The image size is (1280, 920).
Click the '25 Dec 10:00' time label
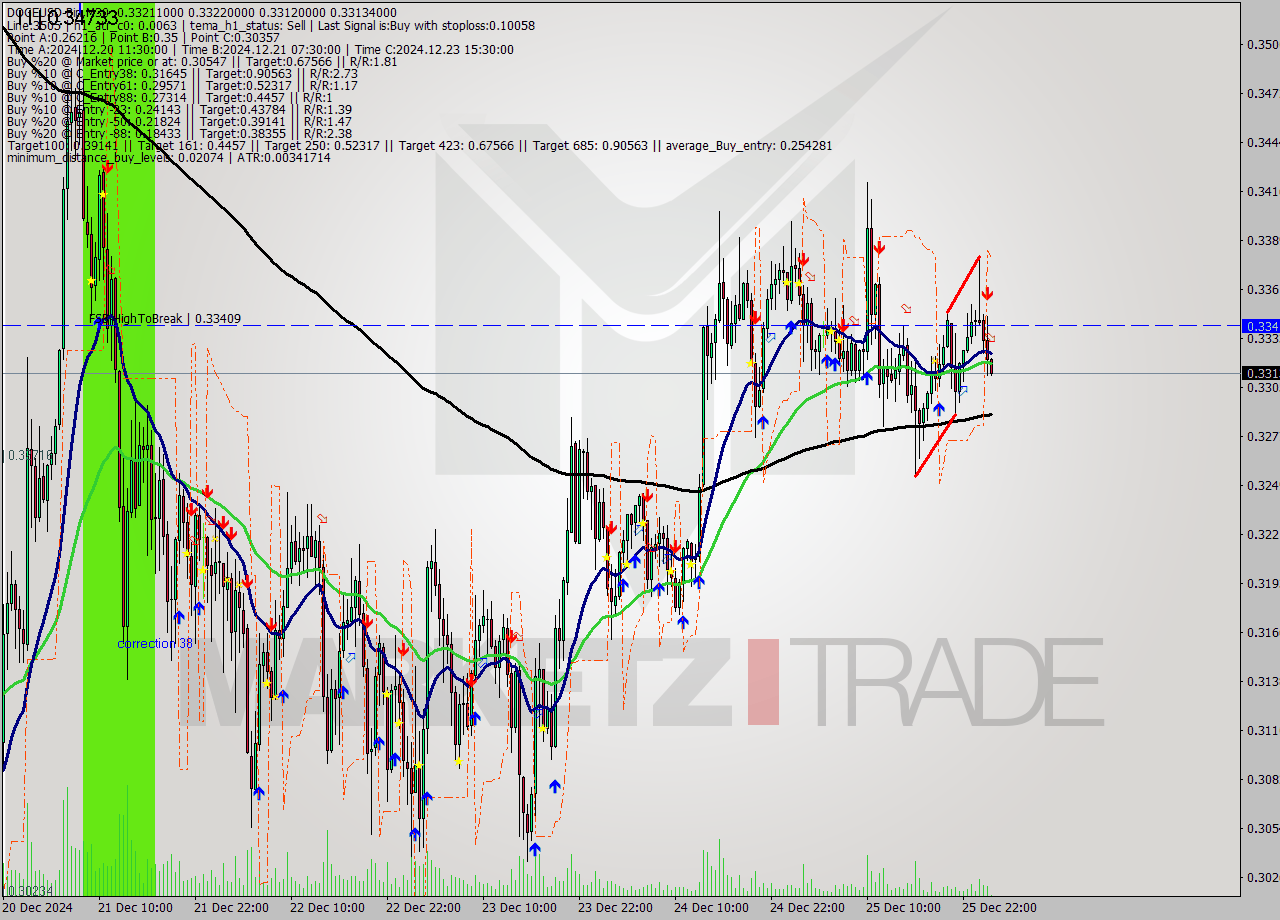(903, 908)
